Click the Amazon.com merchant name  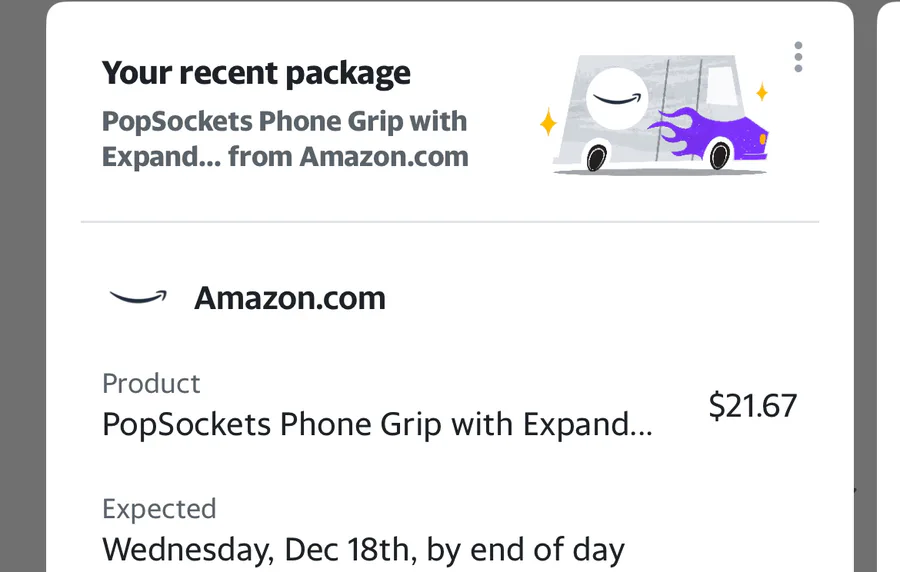pos(290,298)
